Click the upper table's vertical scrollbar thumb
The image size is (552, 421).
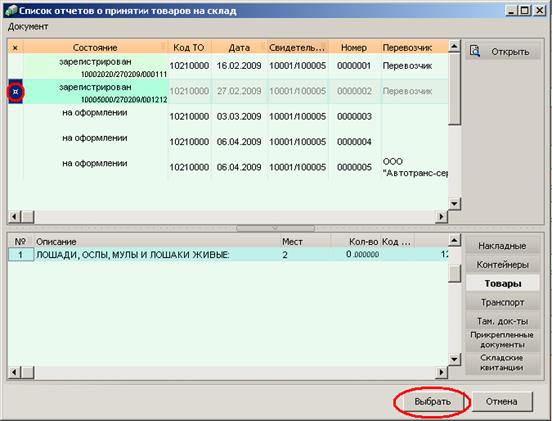(x=454, y=89)
